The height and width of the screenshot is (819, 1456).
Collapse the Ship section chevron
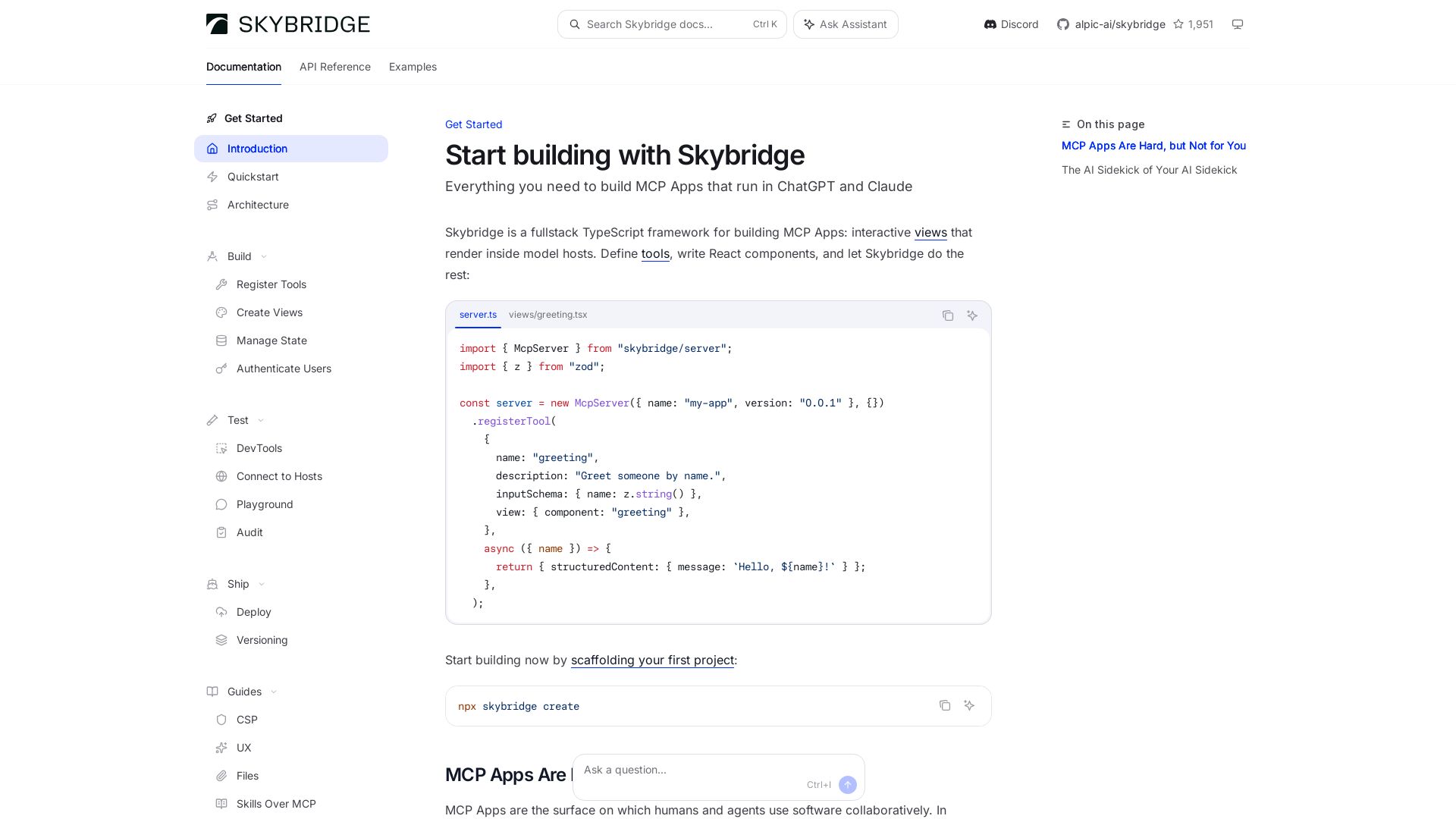point(262,584)
